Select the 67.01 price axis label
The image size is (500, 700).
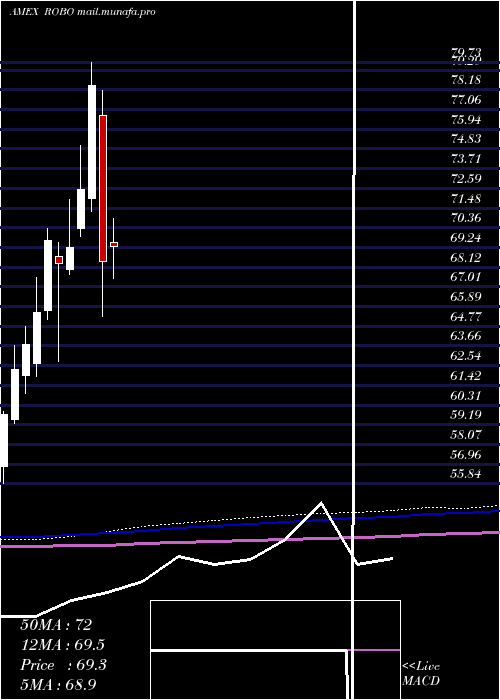pos(466,277)
